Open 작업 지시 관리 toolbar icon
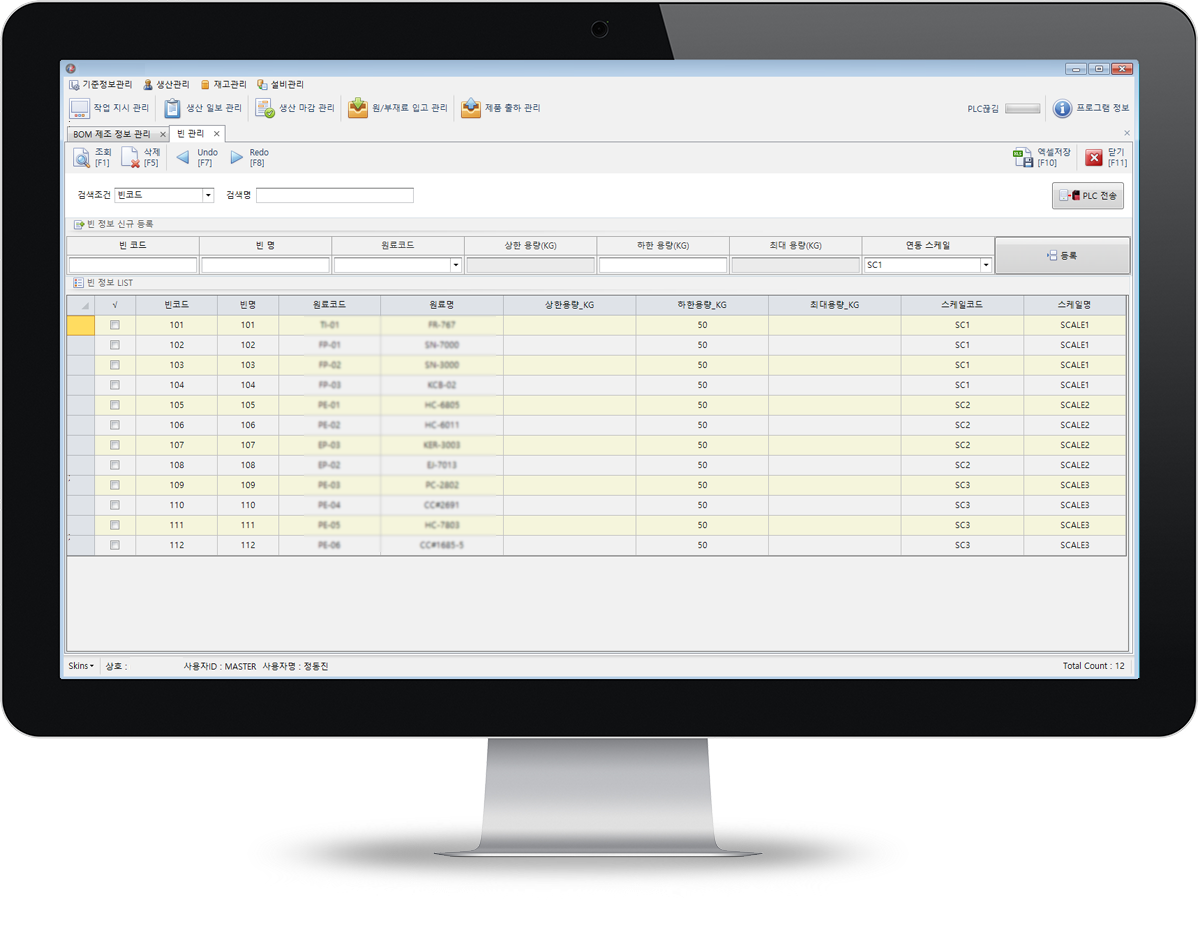This screenshot has width=1200, height=932. tap(79, 108)
